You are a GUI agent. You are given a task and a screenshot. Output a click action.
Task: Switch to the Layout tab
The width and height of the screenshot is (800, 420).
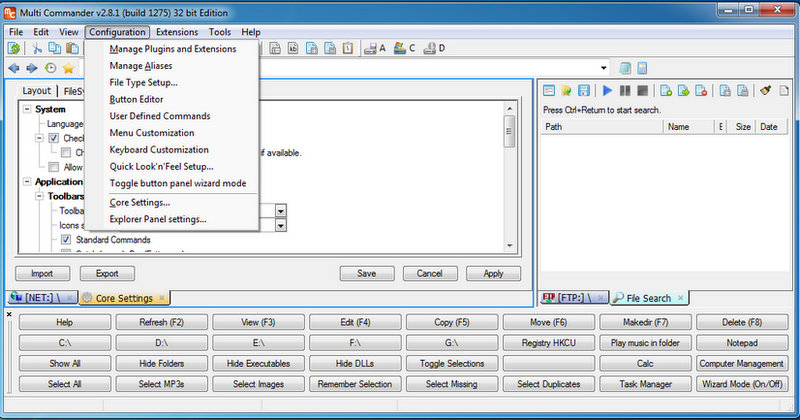(x=36, y=91)
